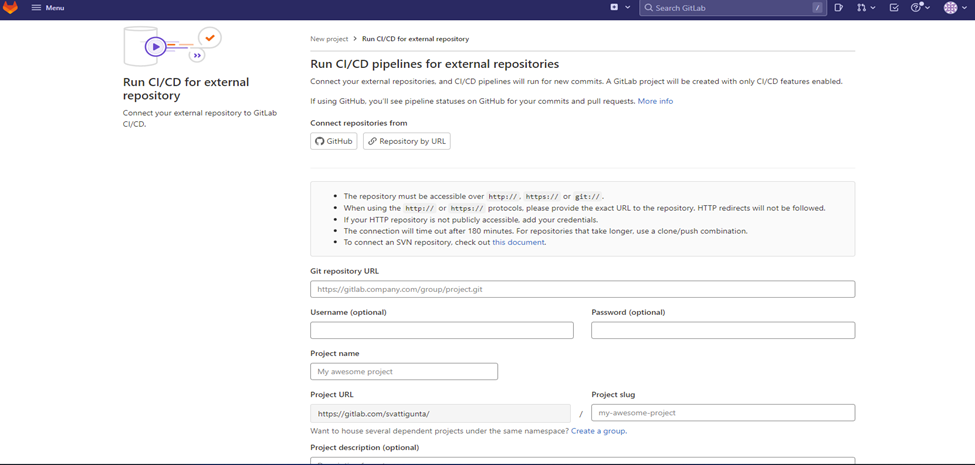Click the Run CI/CD pipelines for external repositories heading
Viewport: 975px width, 465px height.
coord(435,63)
